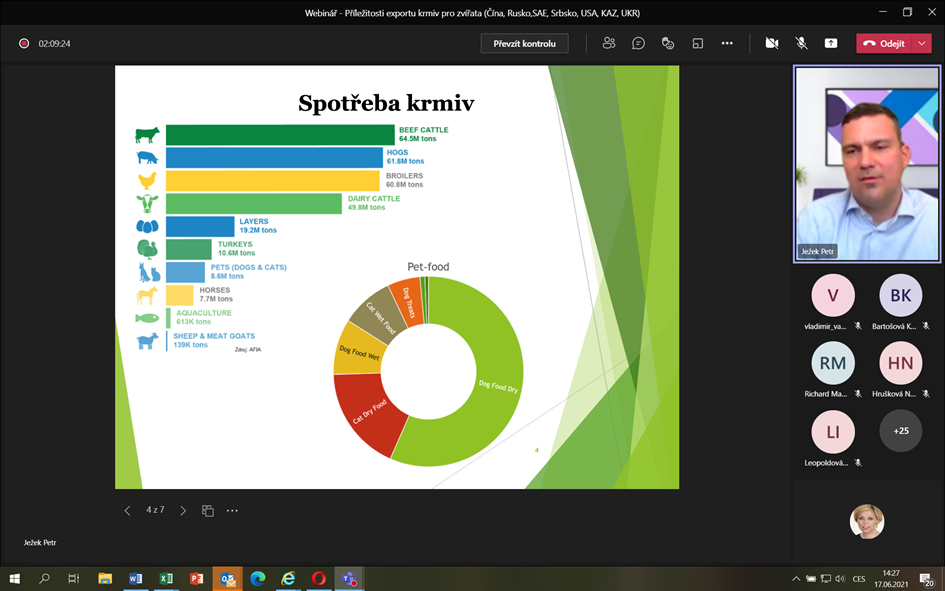Open the Windows Start menu
Image resolution: width=945 pixels, height=591 pixels.
14,578
